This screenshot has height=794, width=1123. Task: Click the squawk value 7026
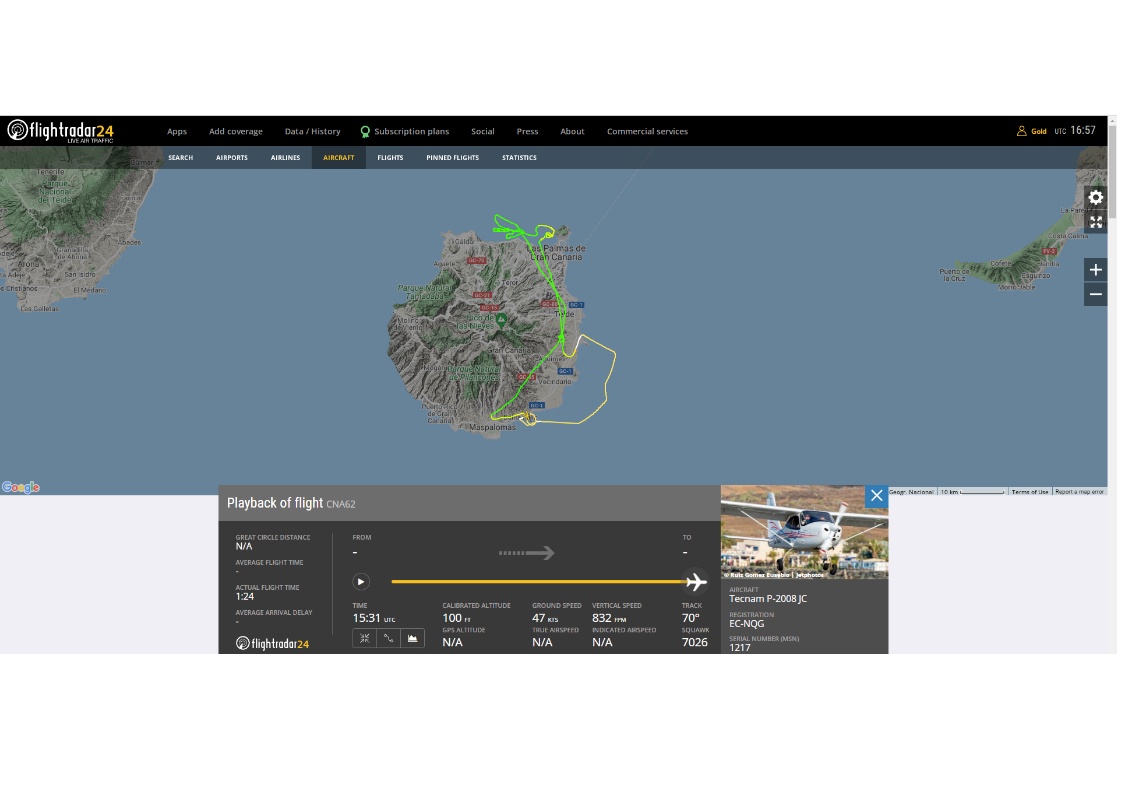pyautogui.click(x=695, y=642)
